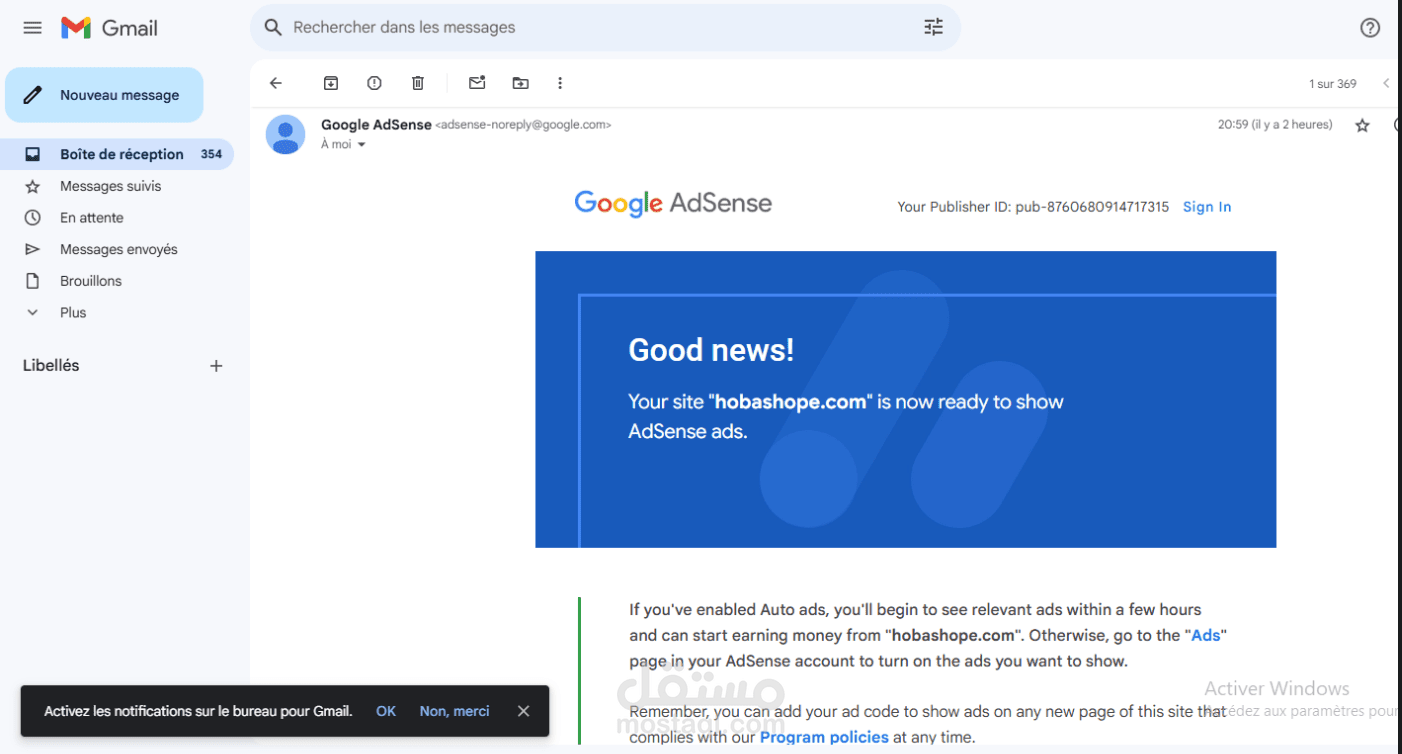Add a new label with plus icon
Image resolution: width=1402 pixels, height=754 pixels.
(216, 366)
